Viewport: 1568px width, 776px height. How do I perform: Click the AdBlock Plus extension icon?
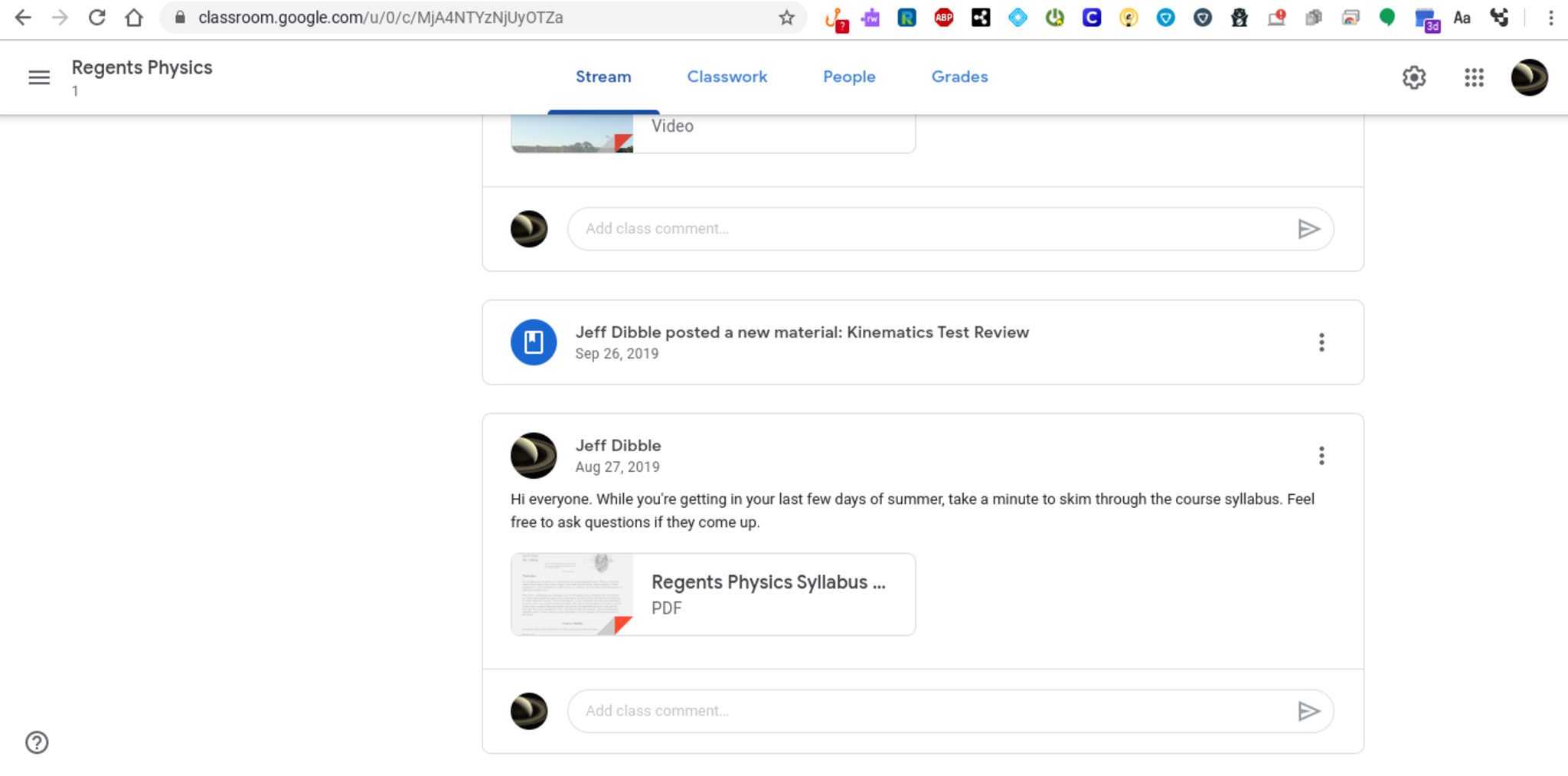(x=943, y=18)
